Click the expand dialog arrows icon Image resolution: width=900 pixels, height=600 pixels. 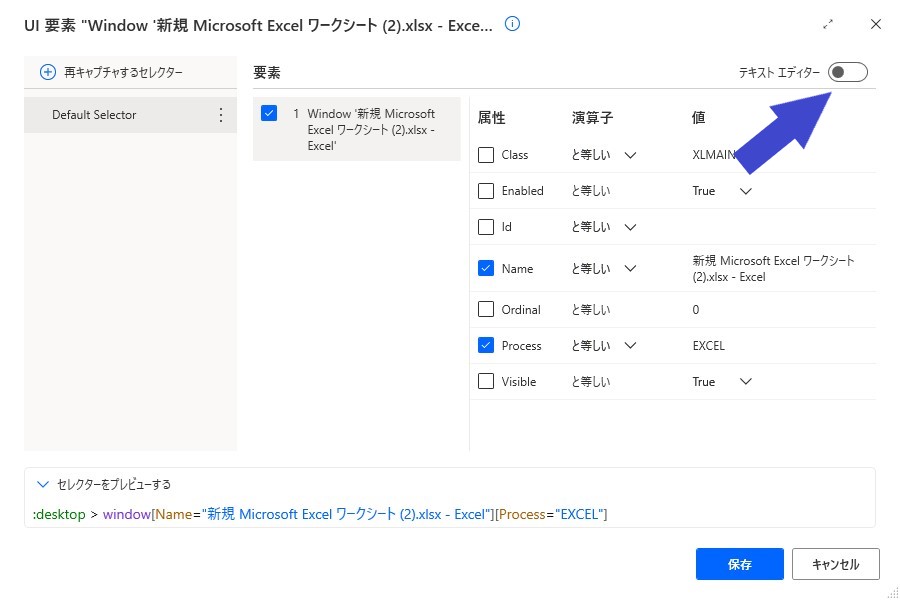[828, 25]
